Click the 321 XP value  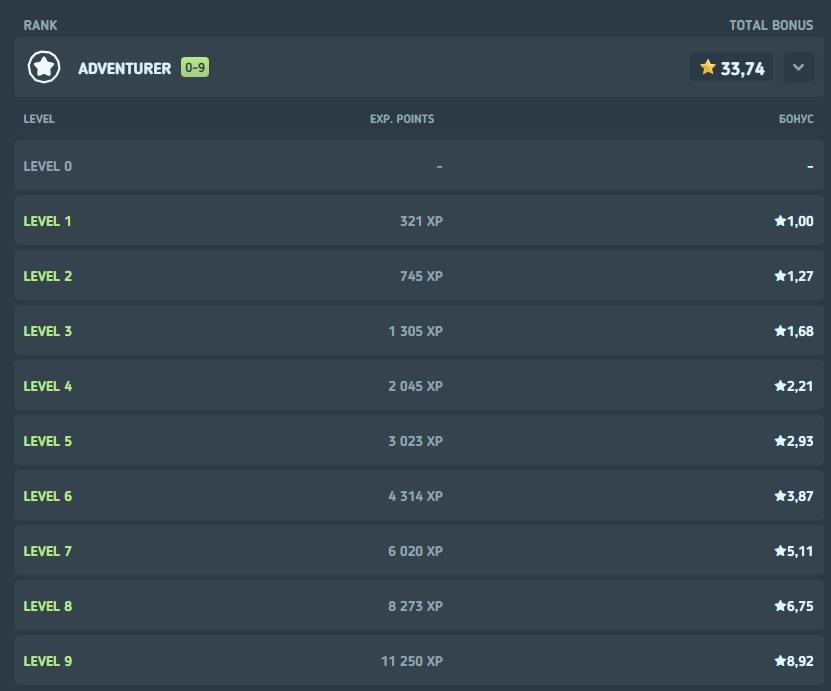coord(421,221)
